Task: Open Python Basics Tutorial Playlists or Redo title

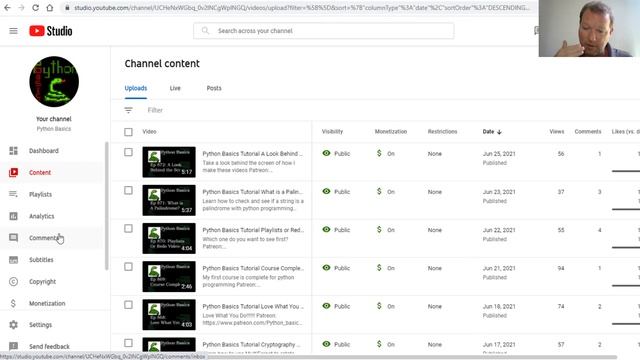Action: (253, 230)
